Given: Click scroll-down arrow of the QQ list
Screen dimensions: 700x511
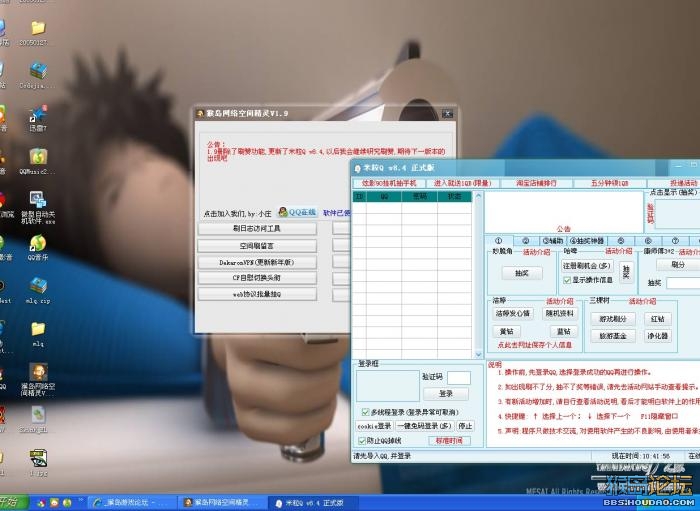Looking at the screenshot, I should pyautogui.click(x=478, y=354).
